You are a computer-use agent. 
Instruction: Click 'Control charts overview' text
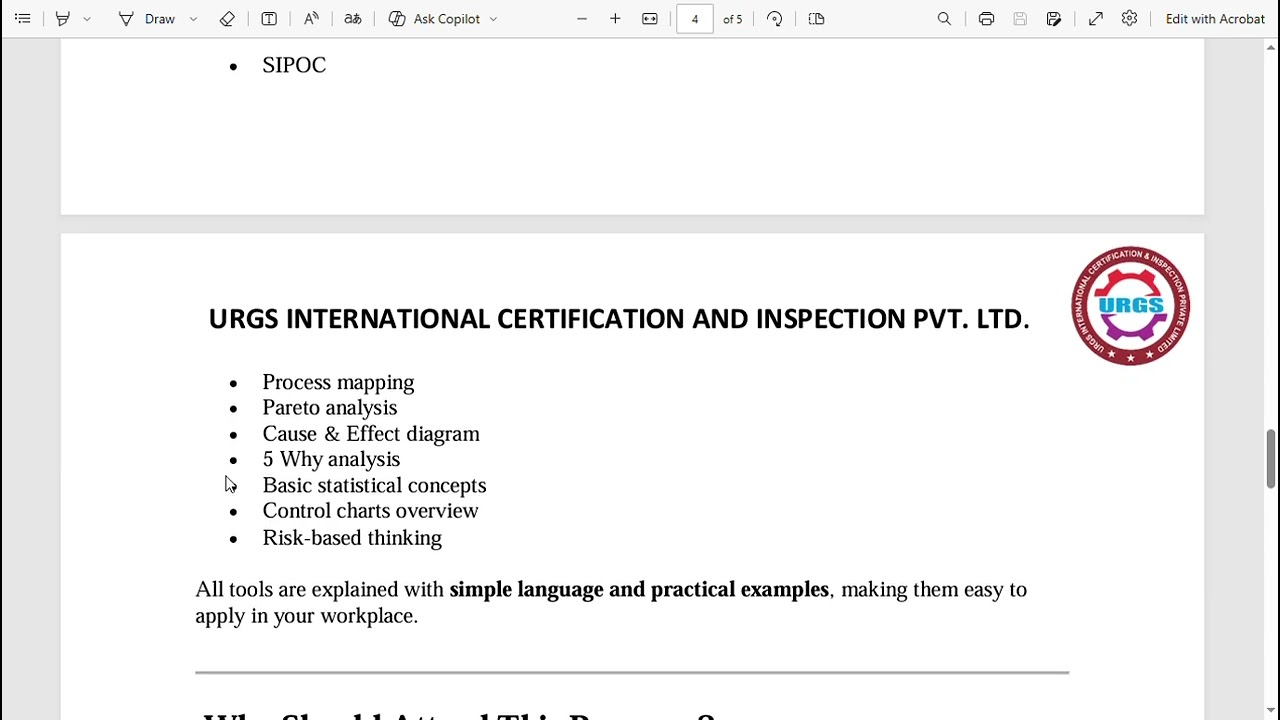coord(370,511)
